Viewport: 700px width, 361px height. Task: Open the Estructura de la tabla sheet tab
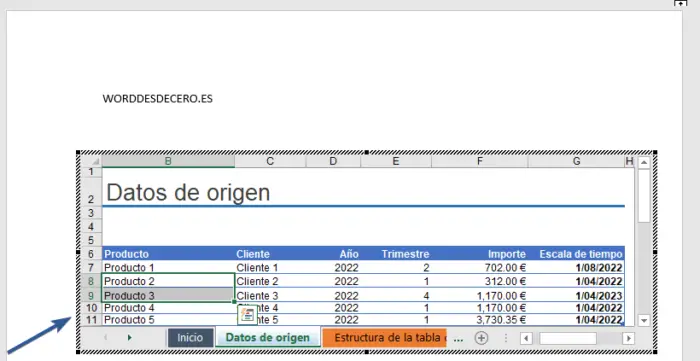(384, 337)
